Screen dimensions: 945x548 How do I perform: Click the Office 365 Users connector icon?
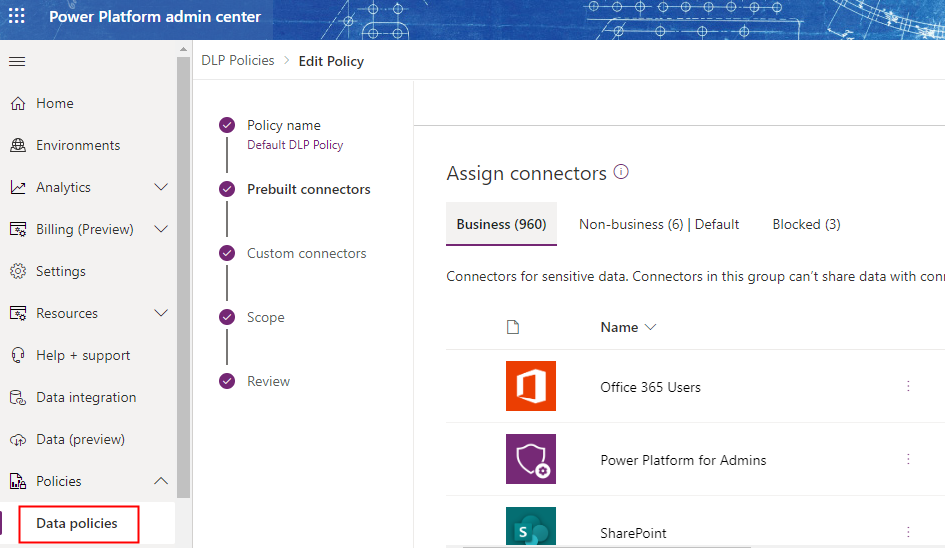530,386
